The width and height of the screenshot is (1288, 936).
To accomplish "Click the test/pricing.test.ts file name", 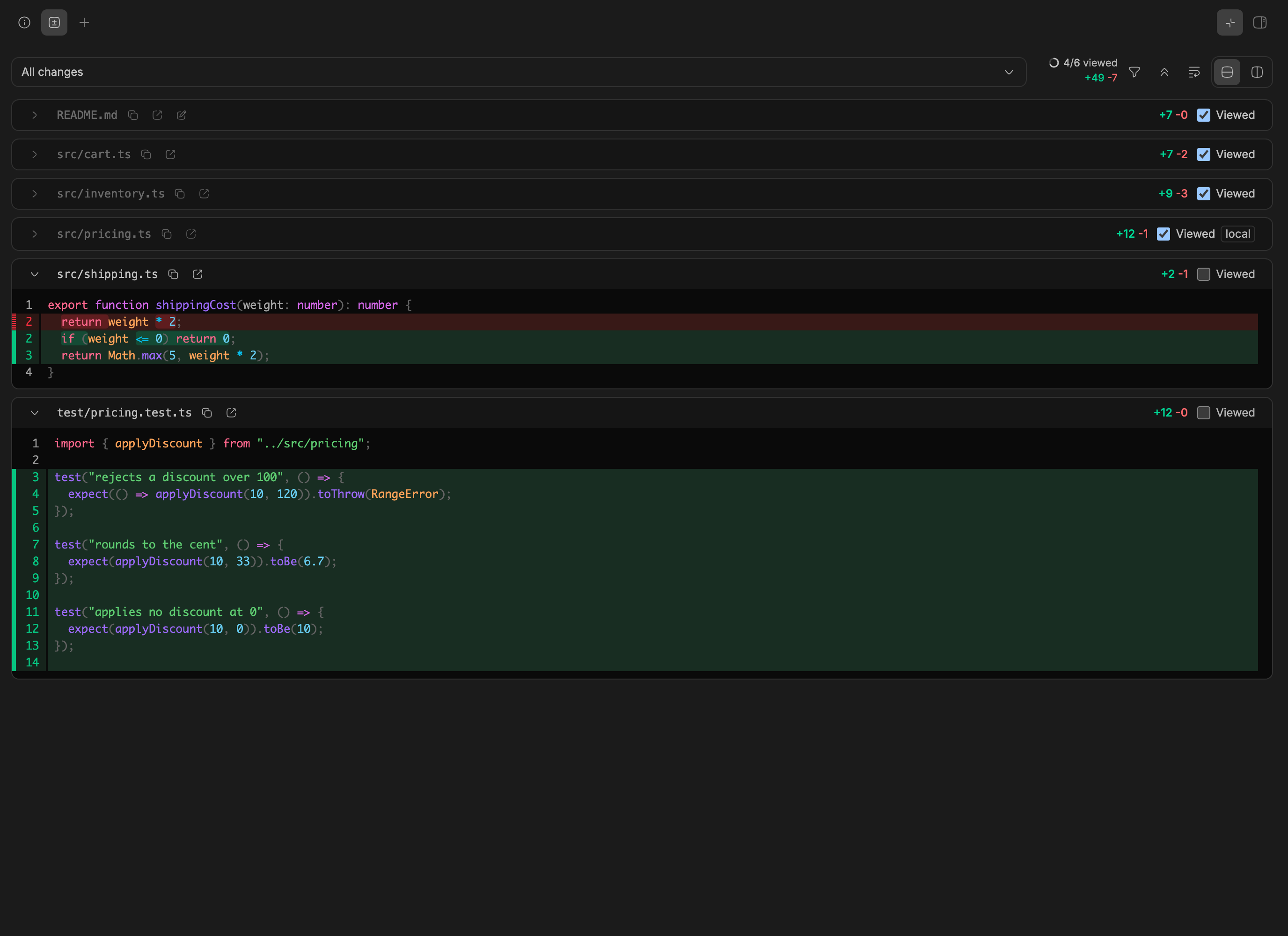I will 124,413.
